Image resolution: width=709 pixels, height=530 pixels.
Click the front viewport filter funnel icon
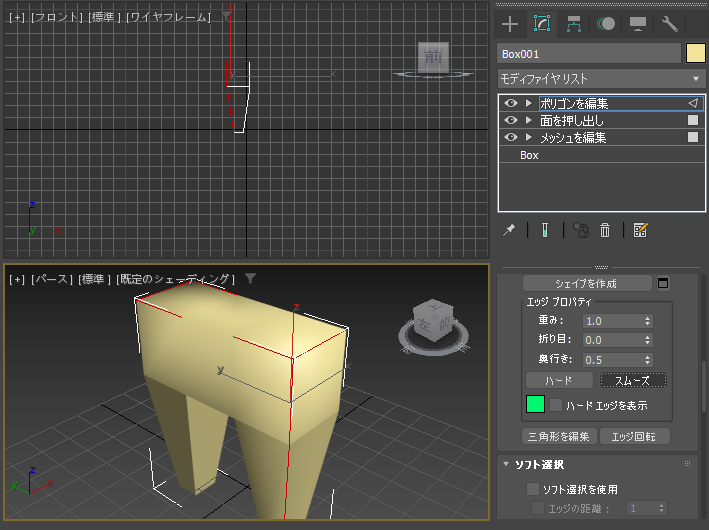click(226, 17)
